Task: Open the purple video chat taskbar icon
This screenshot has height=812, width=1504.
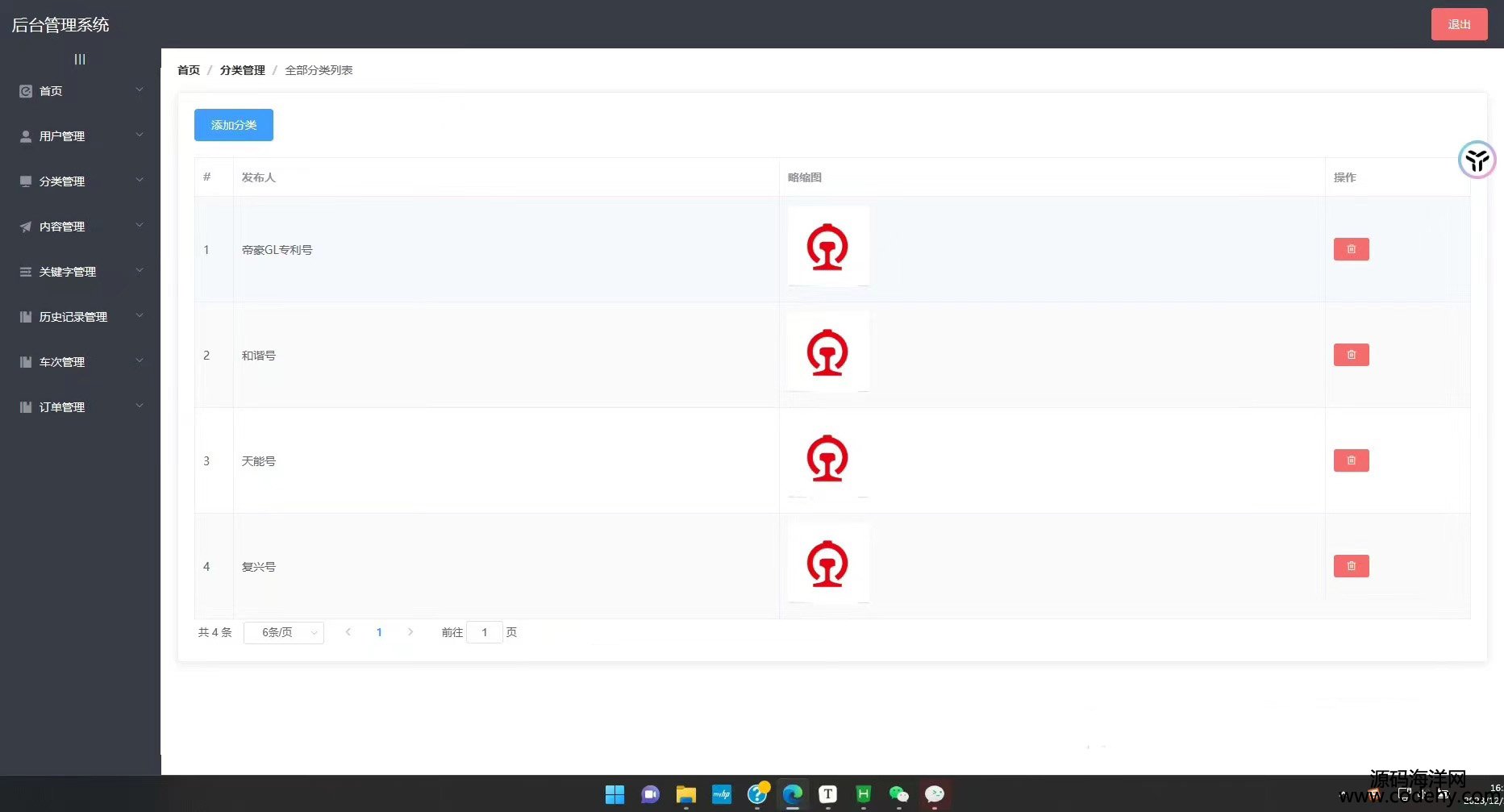Action: pos(650,794)
